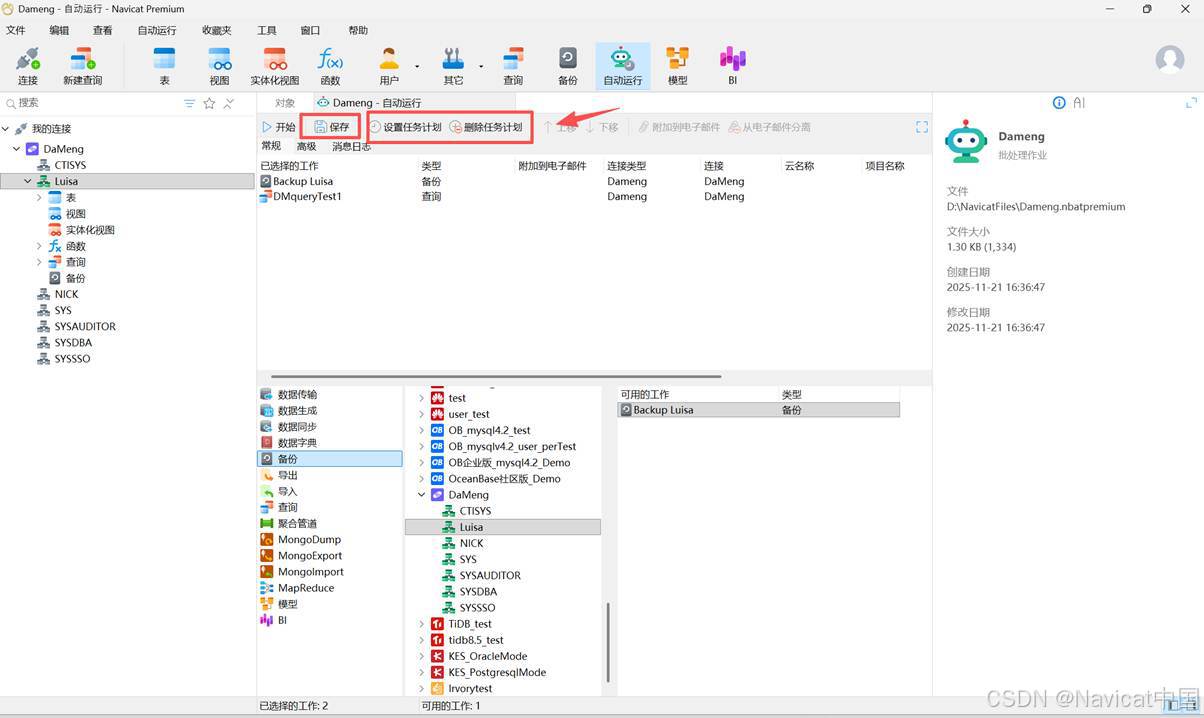Select 数据同步 in job type list
Image resolution: width=1204 pixels, height=718 pixels.
click(x=288, y=427)
